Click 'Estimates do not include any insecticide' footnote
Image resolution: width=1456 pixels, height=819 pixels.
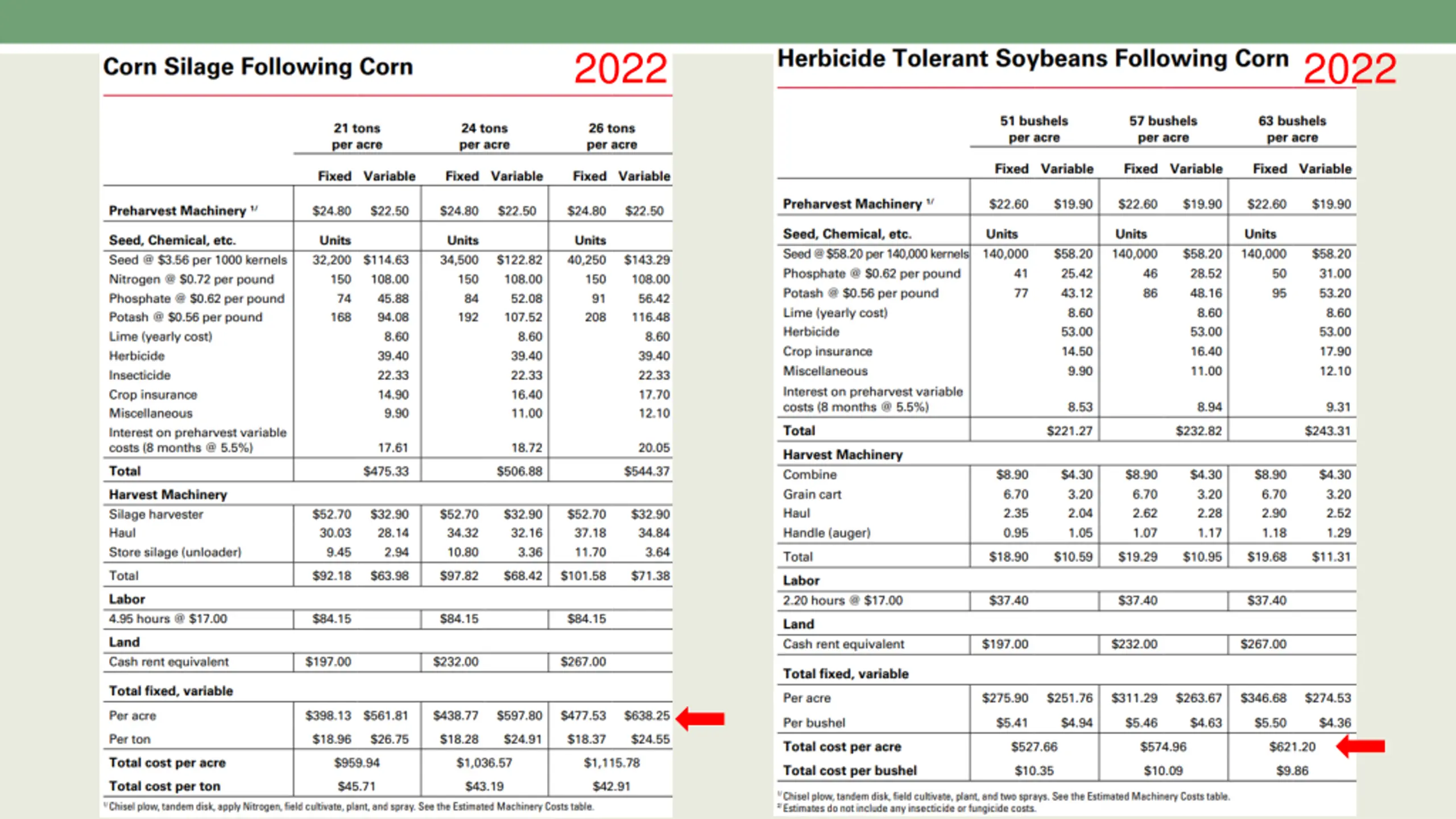click(906, 808)
